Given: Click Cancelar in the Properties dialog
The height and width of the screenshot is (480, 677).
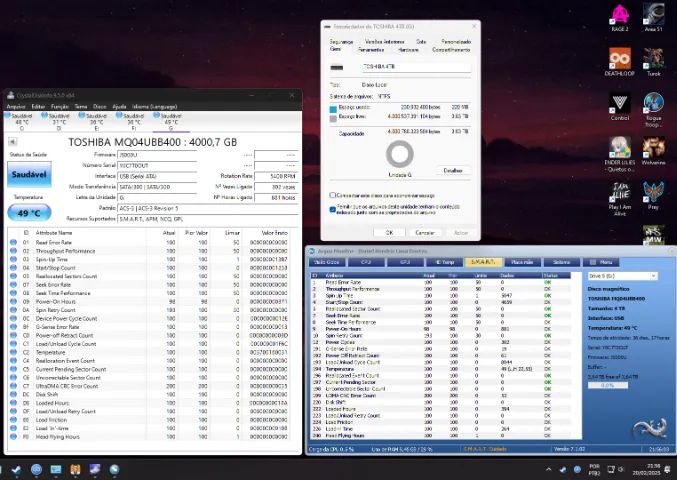Looking at the screenshot, I should pyautogui.click(x=424, y=233).
